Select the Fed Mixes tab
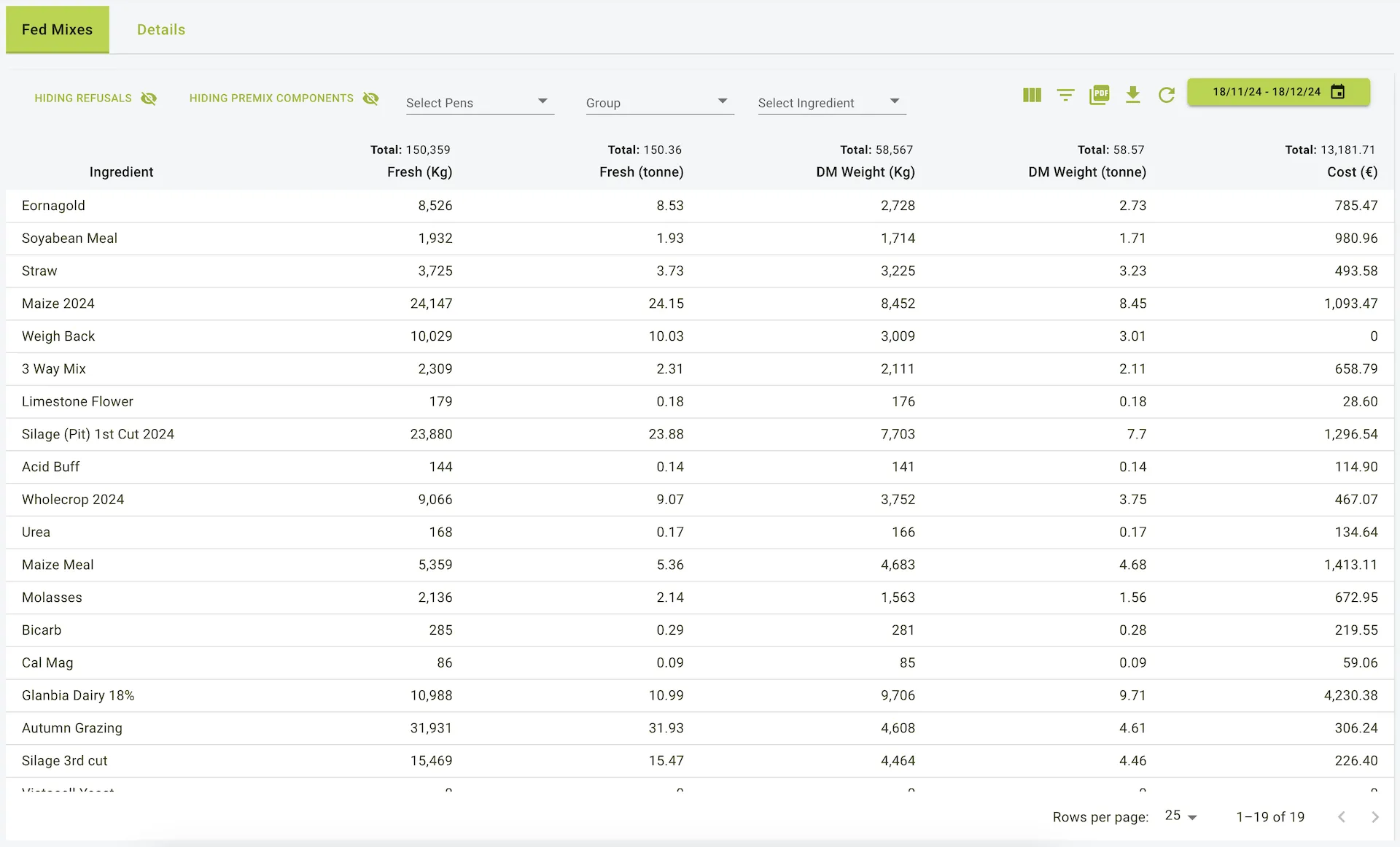The height and width of the screenshot is (847, 1400). (x=58, y=30)
